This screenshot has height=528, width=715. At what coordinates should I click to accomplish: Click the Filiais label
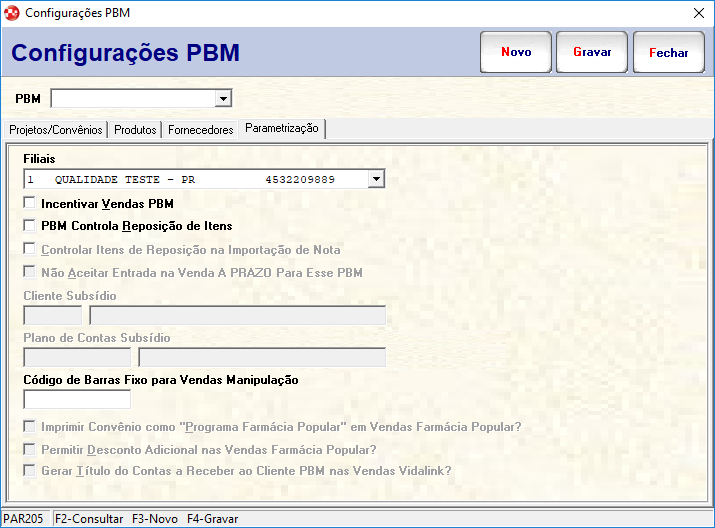point(39,159)
